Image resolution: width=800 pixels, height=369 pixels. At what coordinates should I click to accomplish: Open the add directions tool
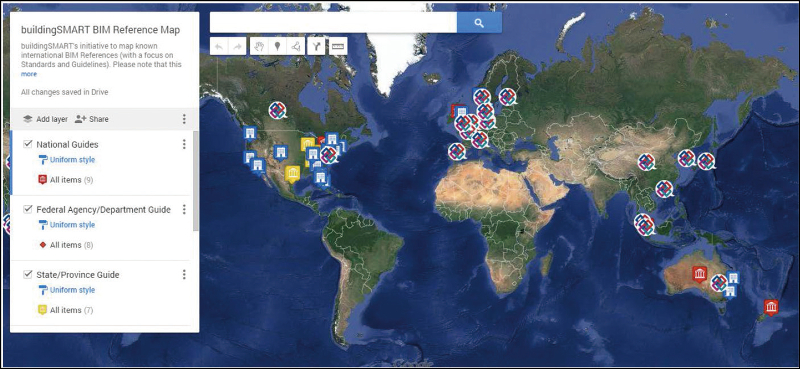coord(317,46)
